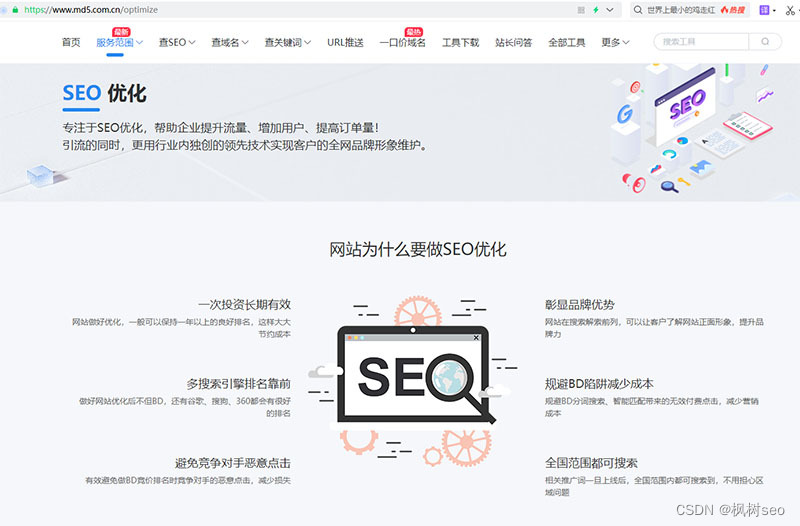Open the 全部工具 menu item
Viewport: 800px width, 526px height.
(x=566, y=42)
